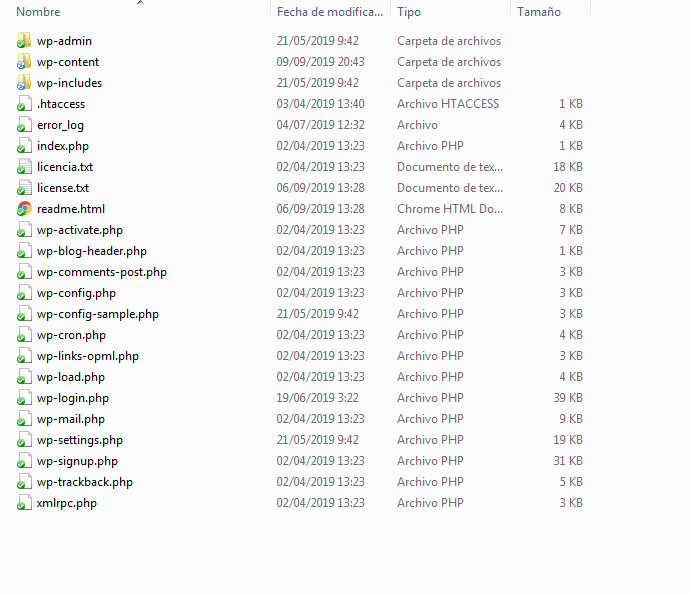Image resolution: width=690 pixels, height=594 pixels.
Task: Click the wp-activate.php file icon
Action: pos(24,230)
